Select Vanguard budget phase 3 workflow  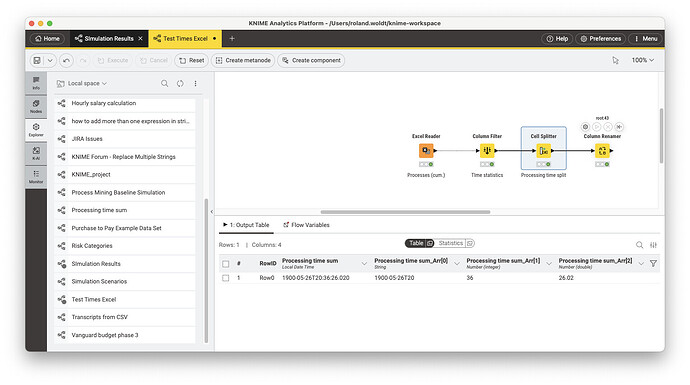(x=125, y=335)
